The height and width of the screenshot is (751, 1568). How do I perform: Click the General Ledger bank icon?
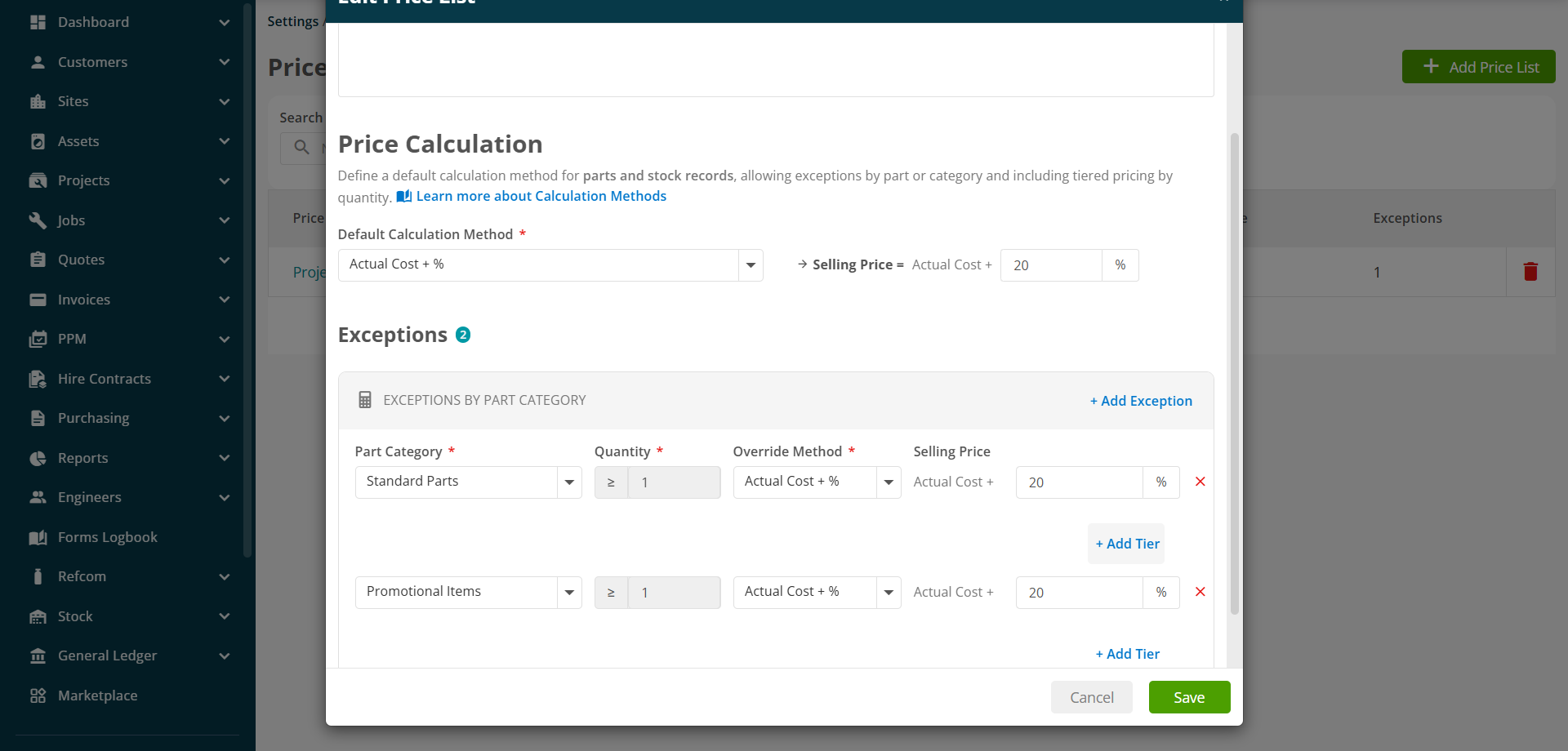coord(38,655)
